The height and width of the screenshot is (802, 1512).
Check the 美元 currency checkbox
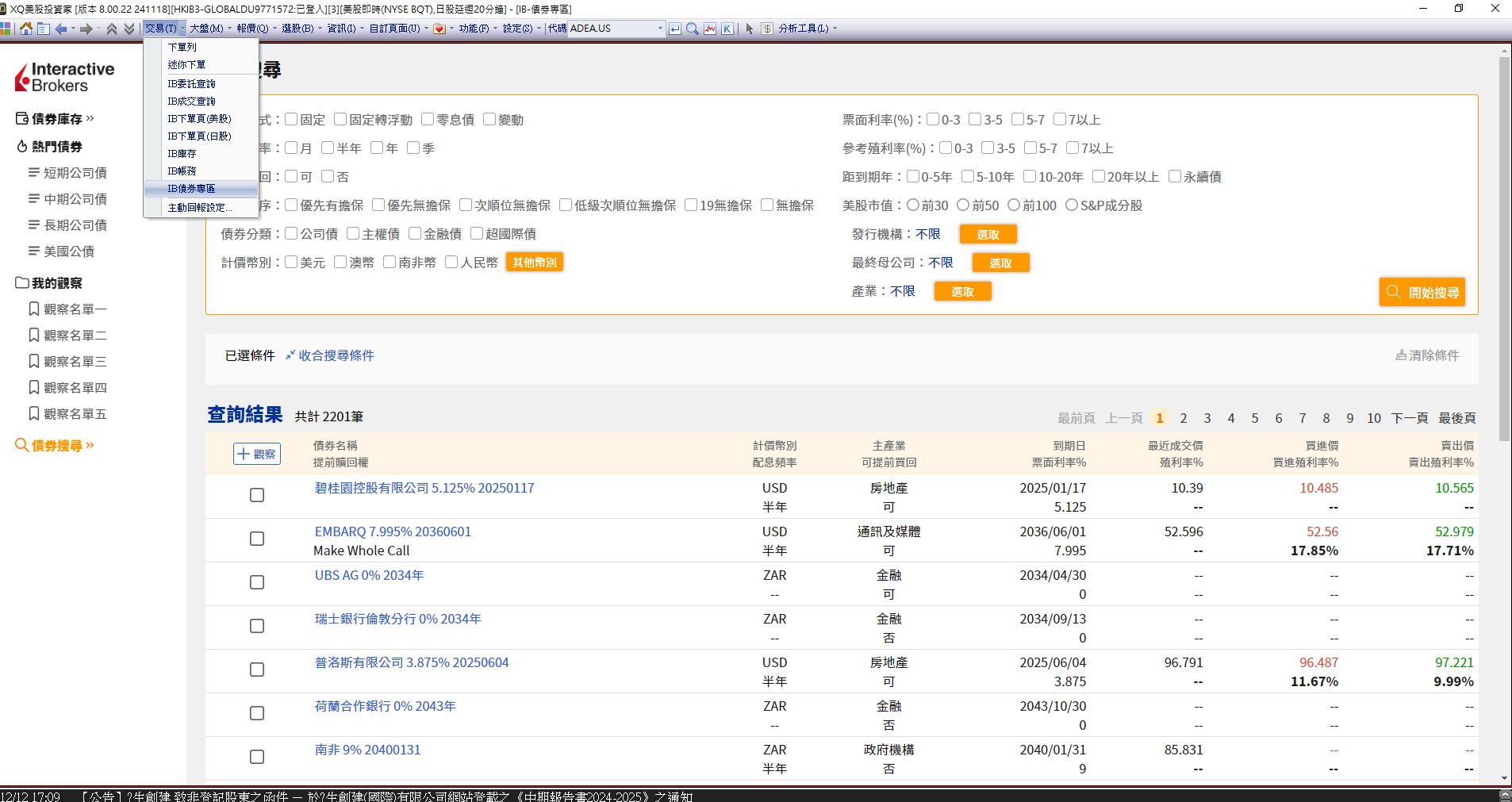[x=291, y=262]
